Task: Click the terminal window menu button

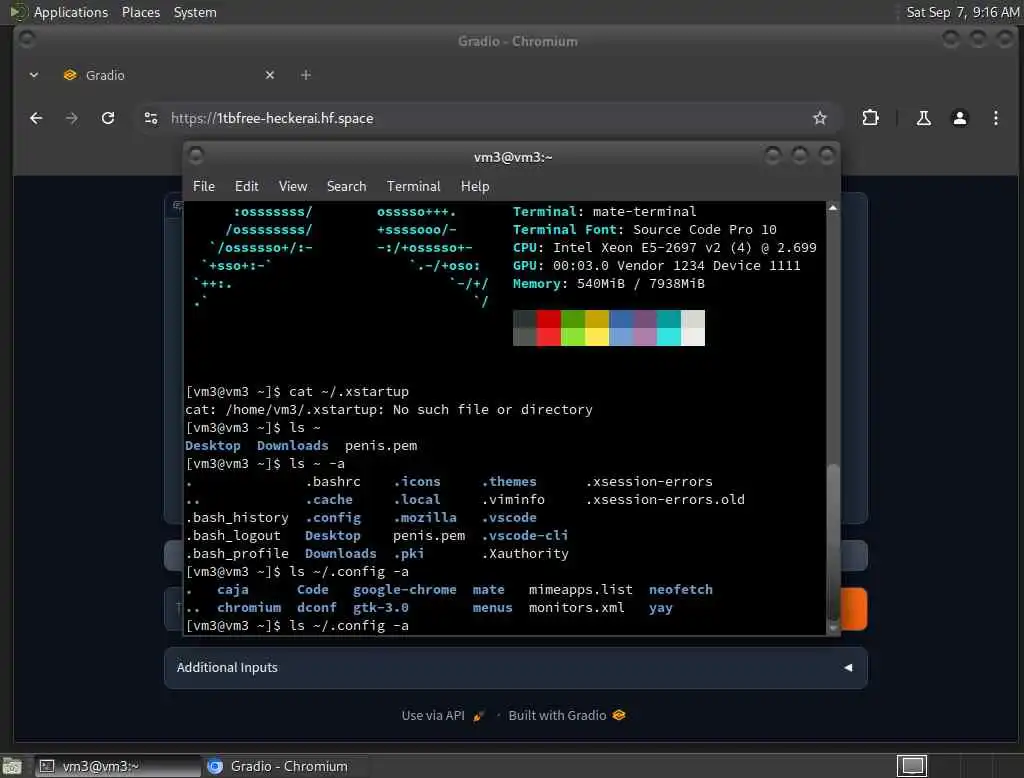Action: 195,156
